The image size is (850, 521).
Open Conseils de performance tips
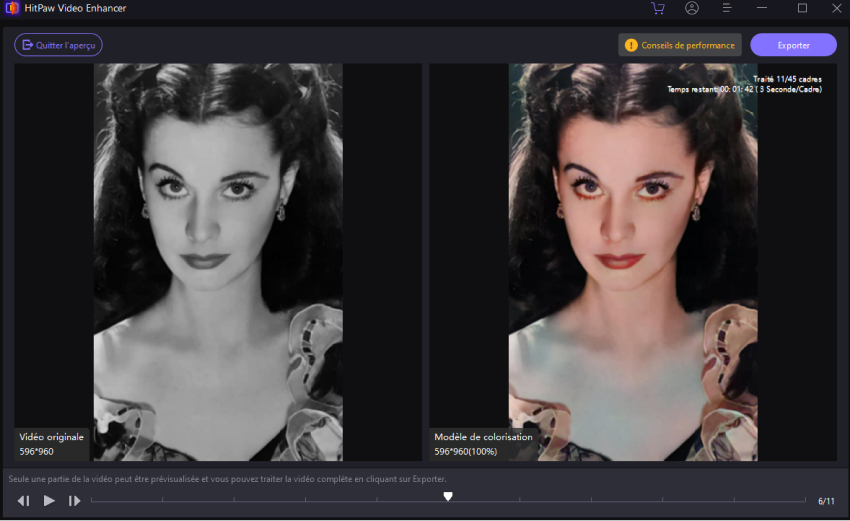(x=680, y=45)
